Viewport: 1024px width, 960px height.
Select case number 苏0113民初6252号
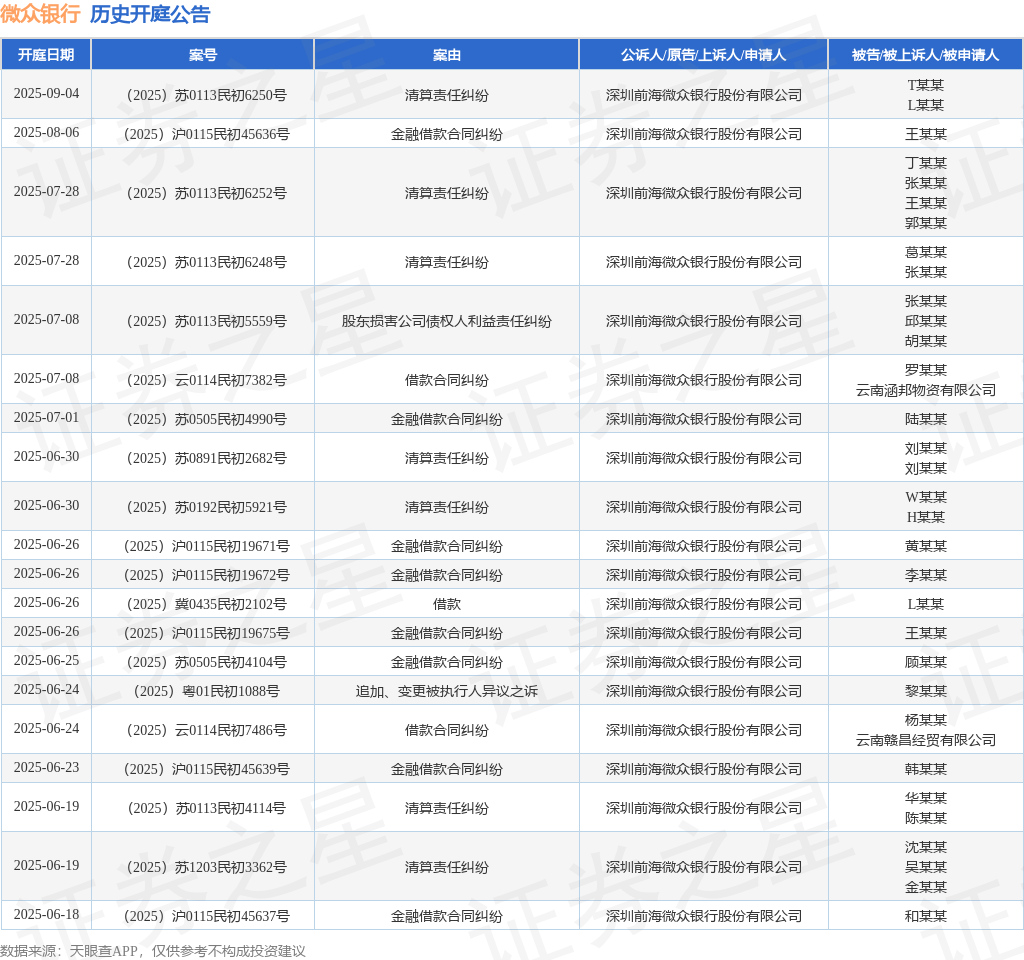(206, 193)
